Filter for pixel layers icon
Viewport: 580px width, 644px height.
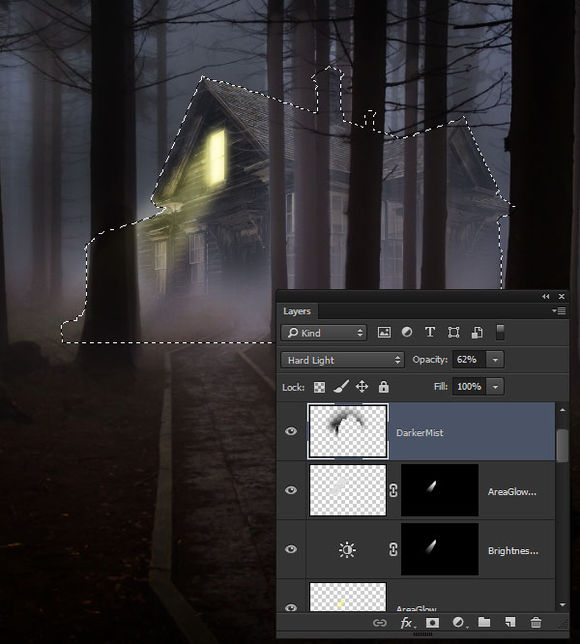[384, 332]
